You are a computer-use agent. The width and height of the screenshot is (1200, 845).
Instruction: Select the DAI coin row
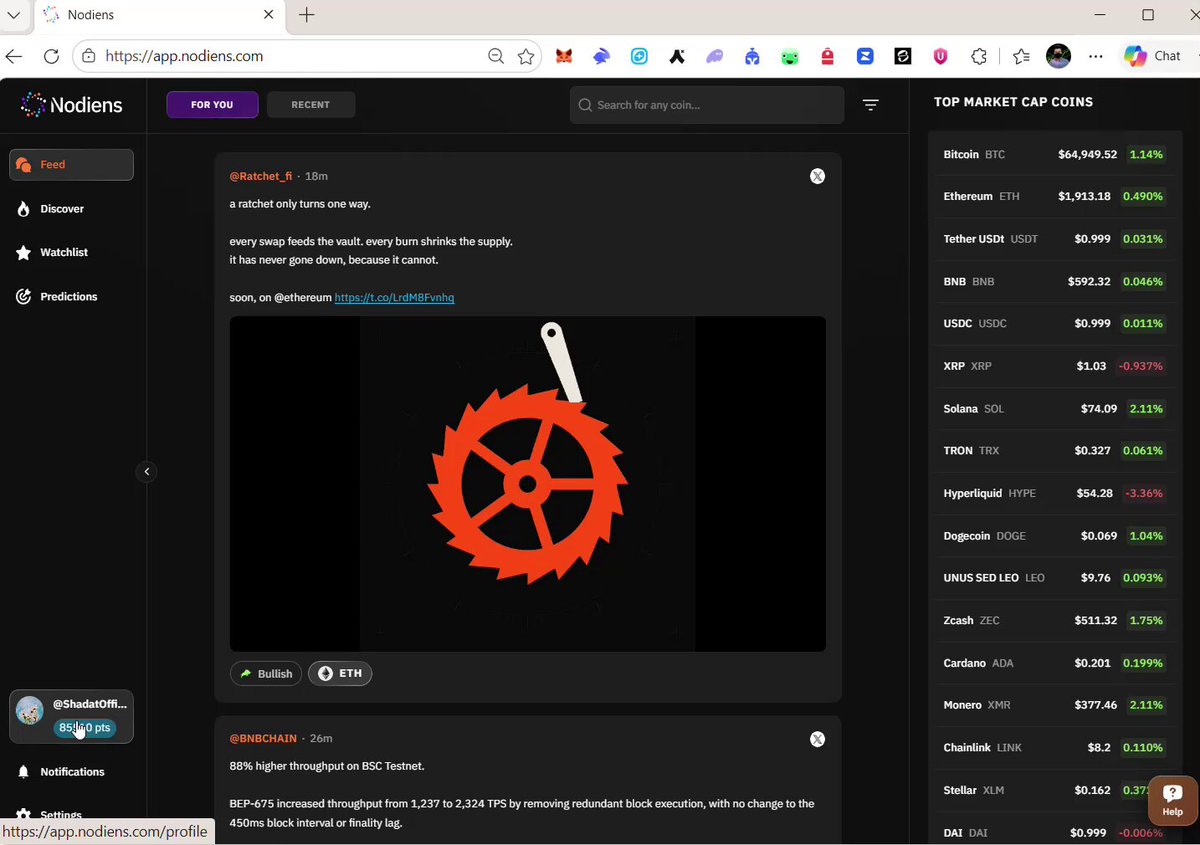pos(1054,833)
